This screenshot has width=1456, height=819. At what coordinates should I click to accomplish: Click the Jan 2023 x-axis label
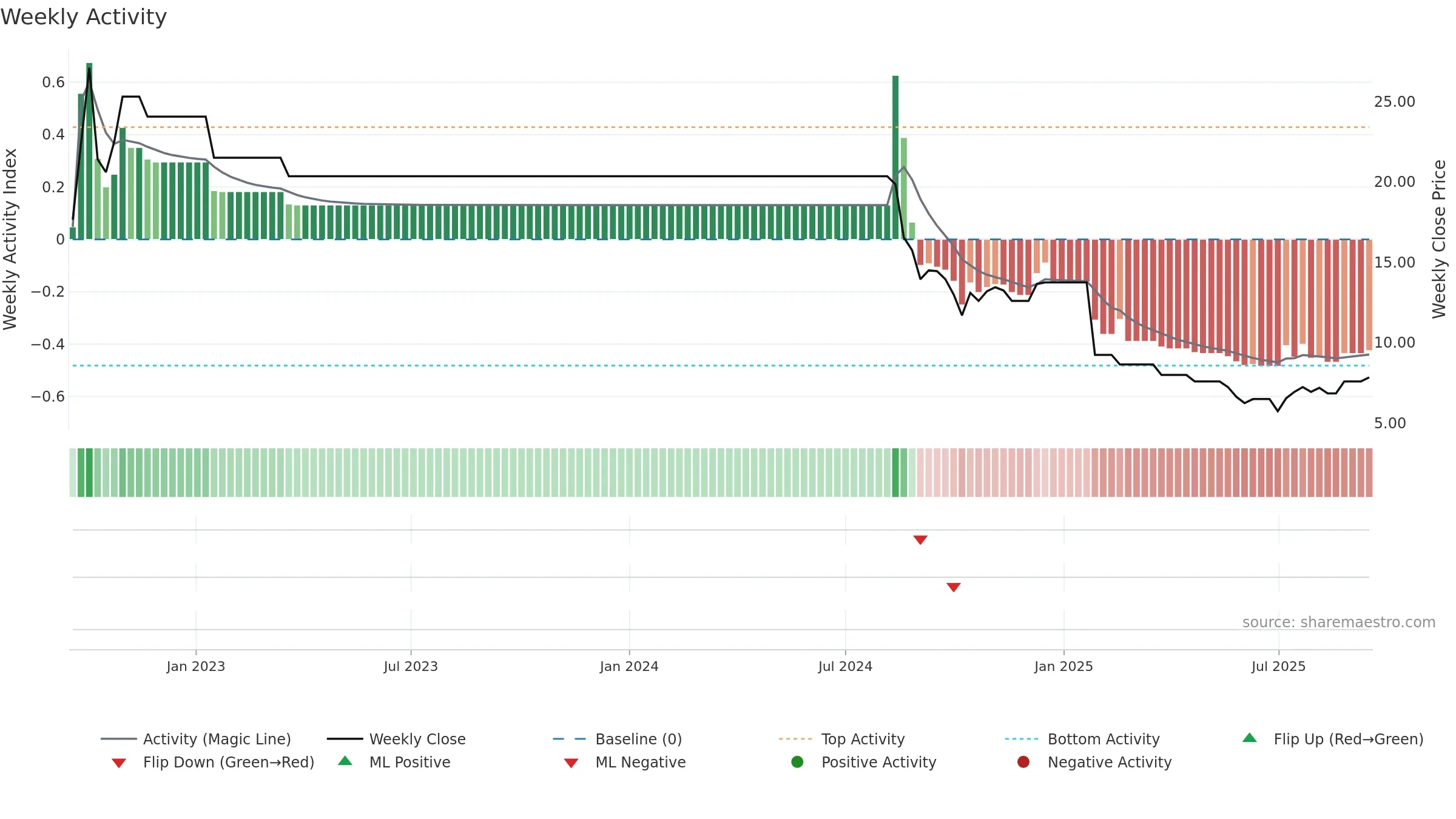[196, 667]
